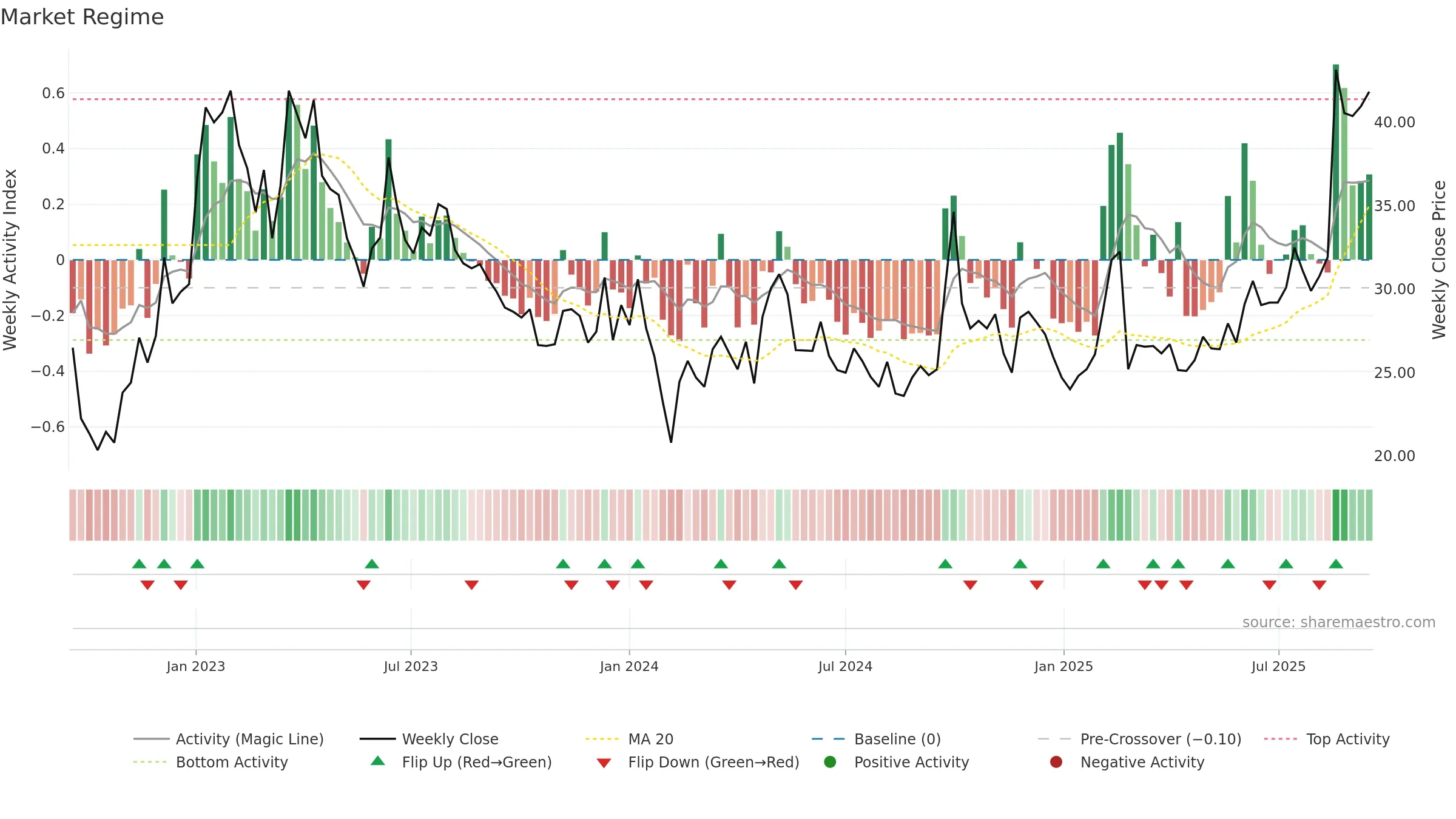Viewport: 1456px width, 819px height.
Task: Click the Jul 2024 x-axis label
Action: [x=845, y=666]
